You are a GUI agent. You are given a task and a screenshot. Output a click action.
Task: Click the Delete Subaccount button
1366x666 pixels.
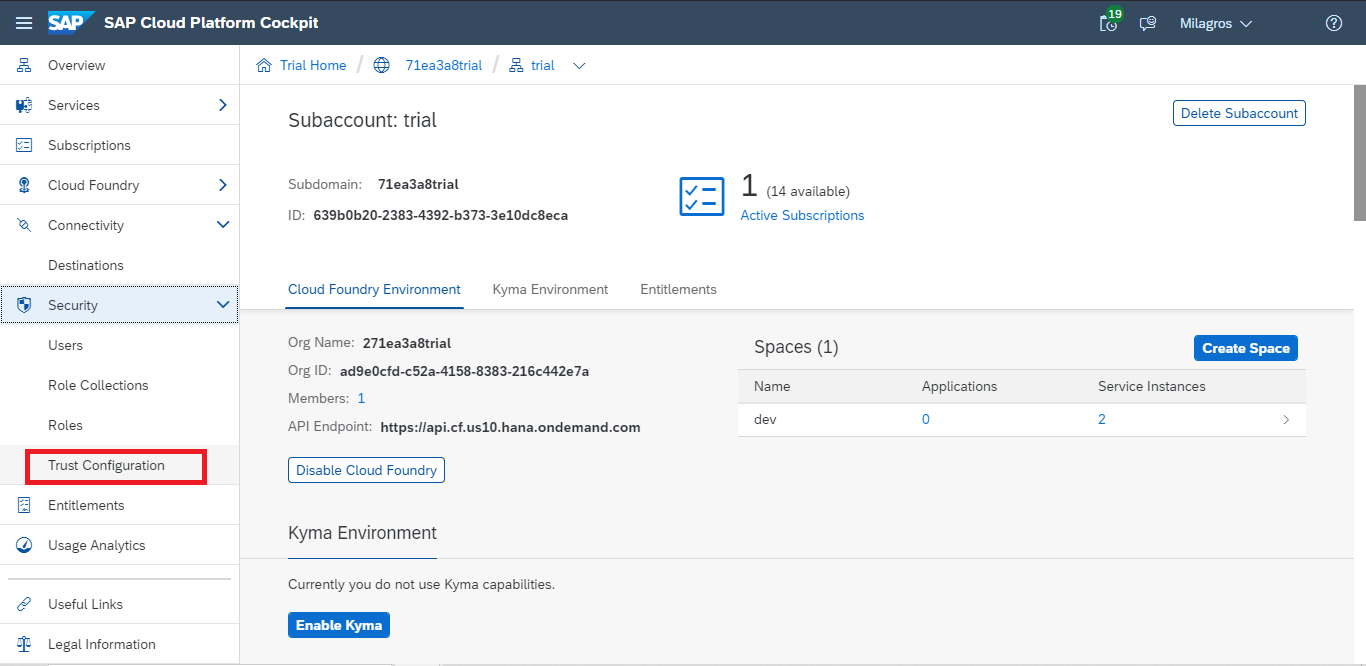1239,113
